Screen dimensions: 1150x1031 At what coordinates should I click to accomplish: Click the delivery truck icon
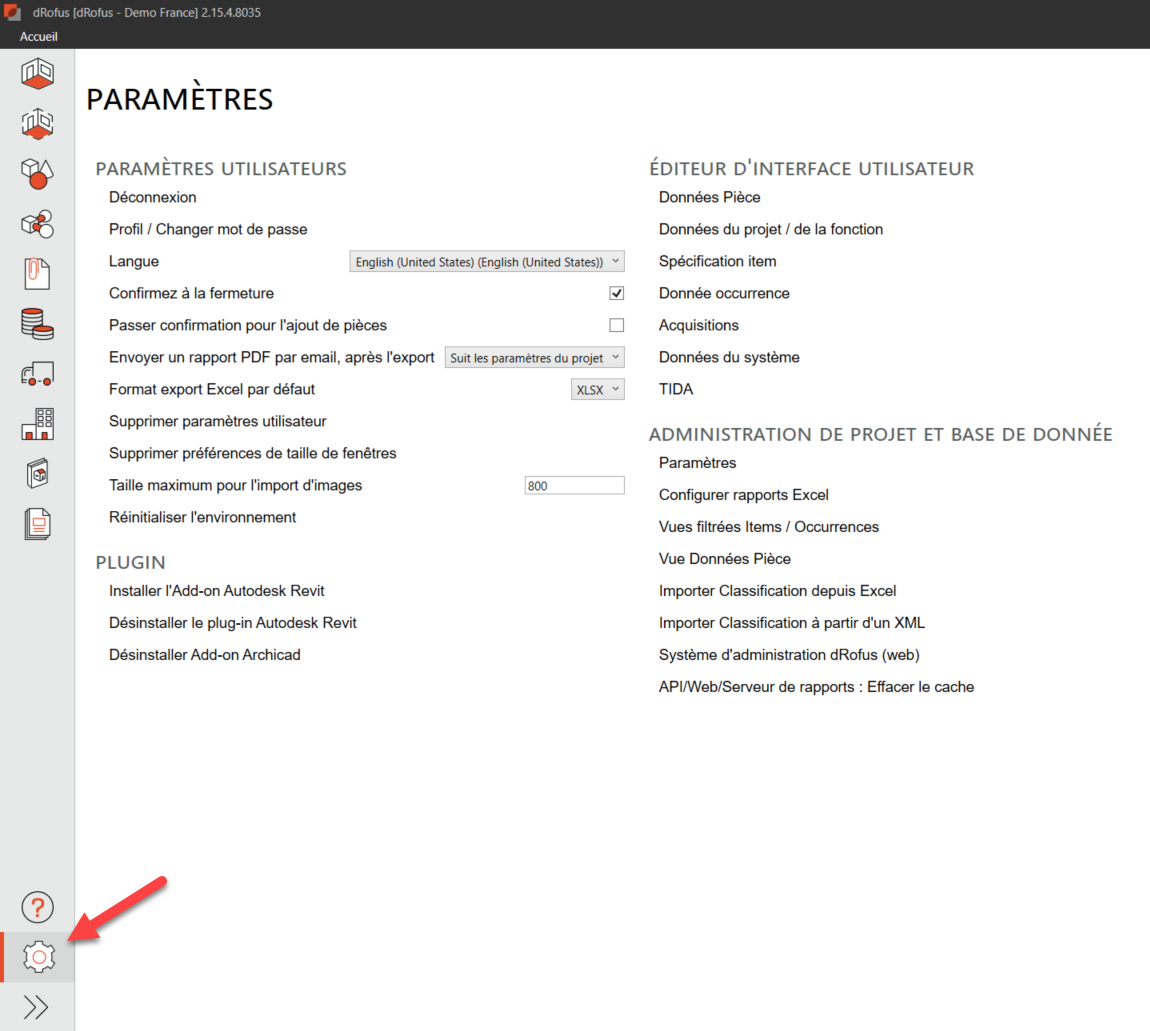click(x=37, y=374)
